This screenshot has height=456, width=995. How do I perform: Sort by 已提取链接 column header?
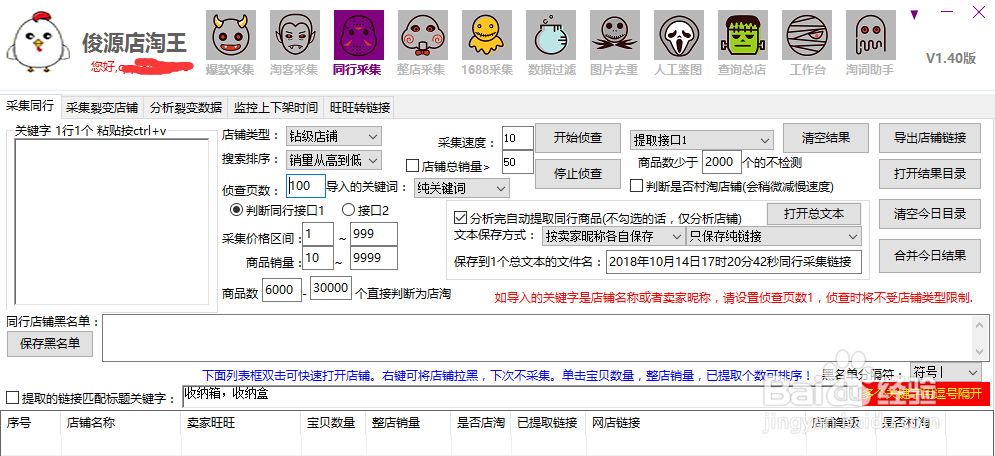pos(548,424)
